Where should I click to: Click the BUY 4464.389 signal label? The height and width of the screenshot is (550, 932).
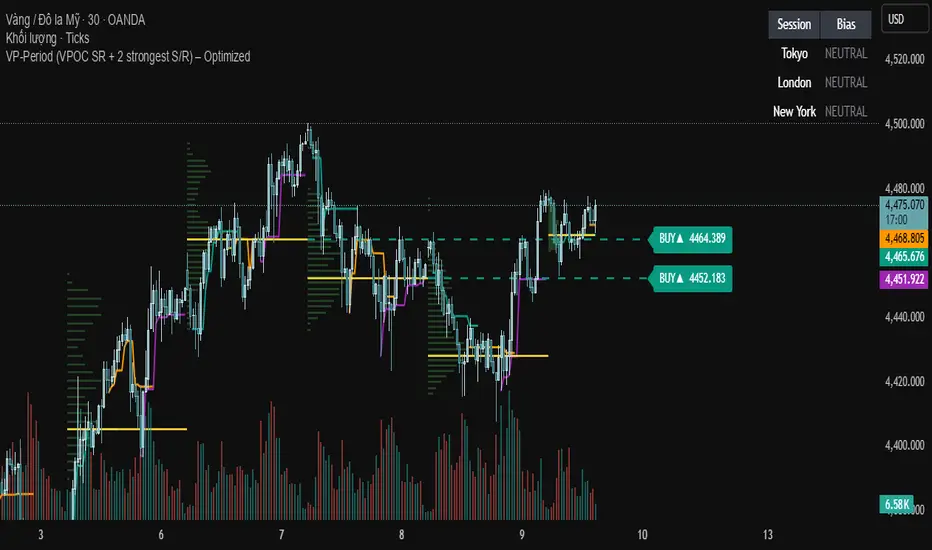point(690,239)
